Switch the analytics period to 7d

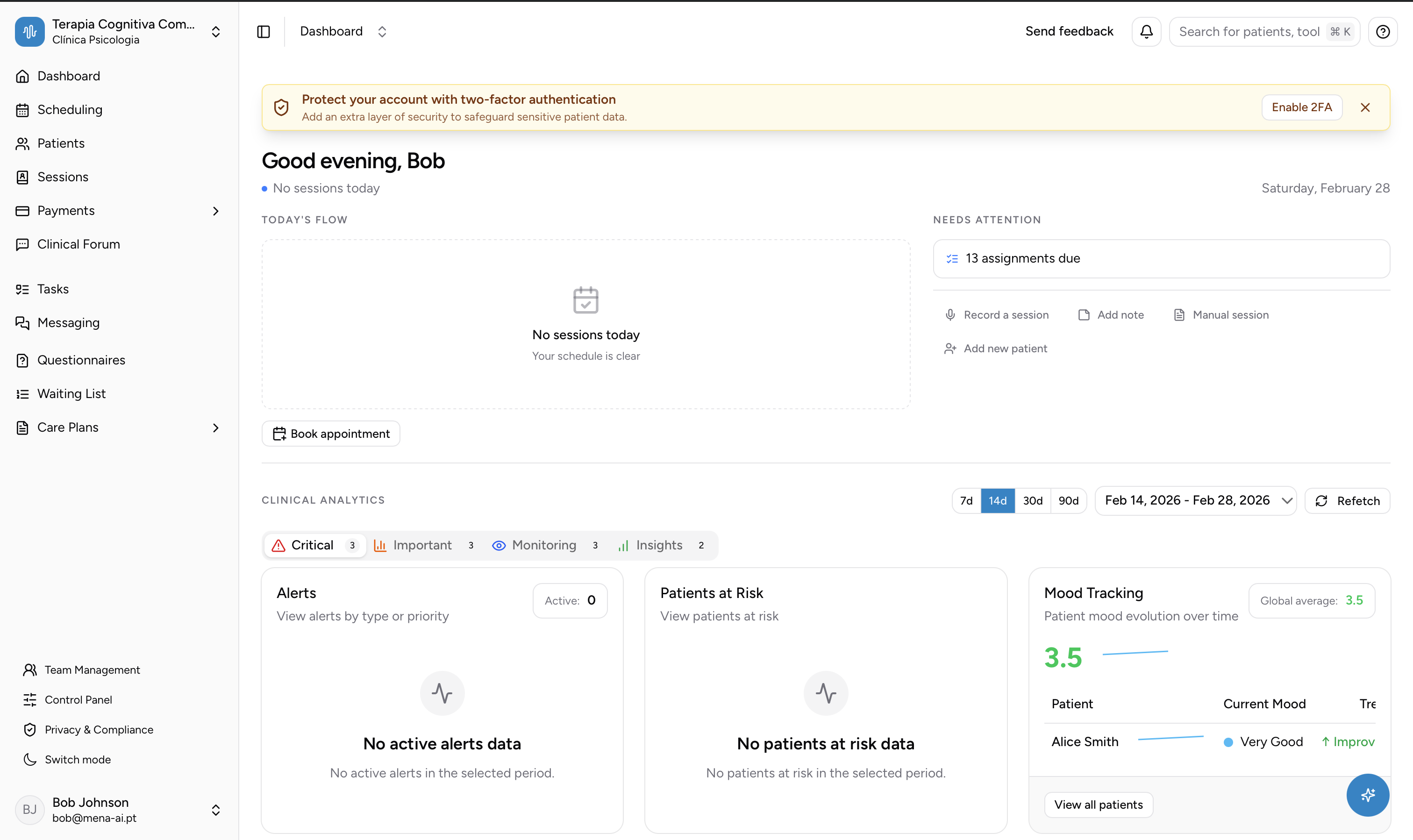tap(966, 500)
